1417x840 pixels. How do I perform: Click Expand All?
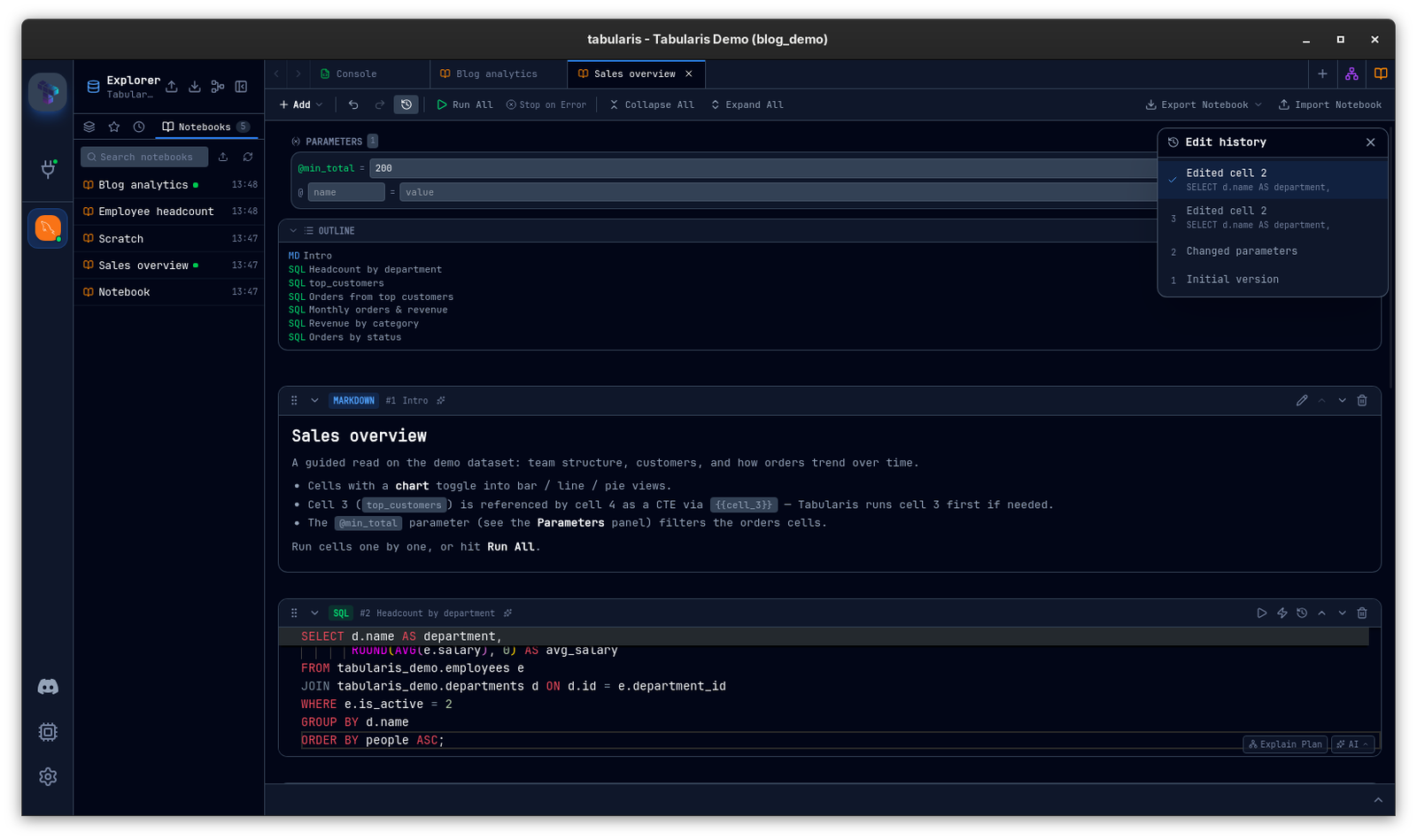click(747, 104)
